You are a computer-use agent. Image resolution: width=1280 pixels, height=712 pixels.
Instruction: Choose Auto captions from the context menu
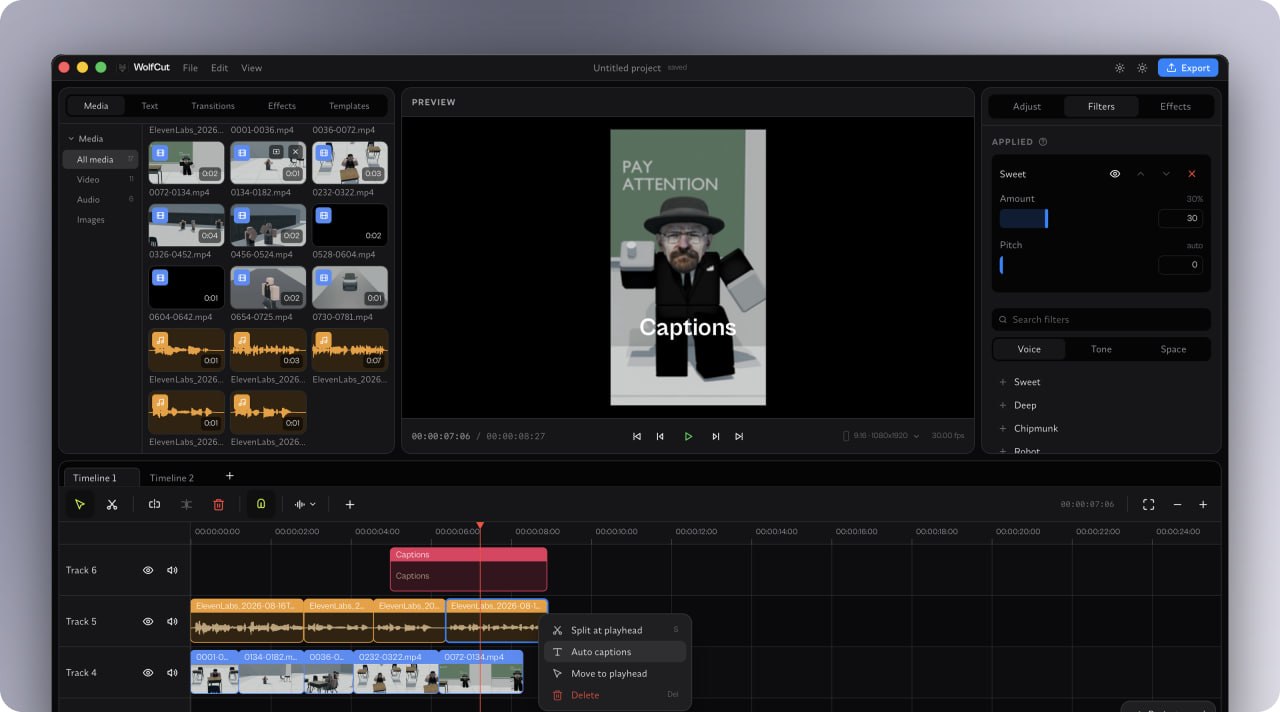(615, 652)
